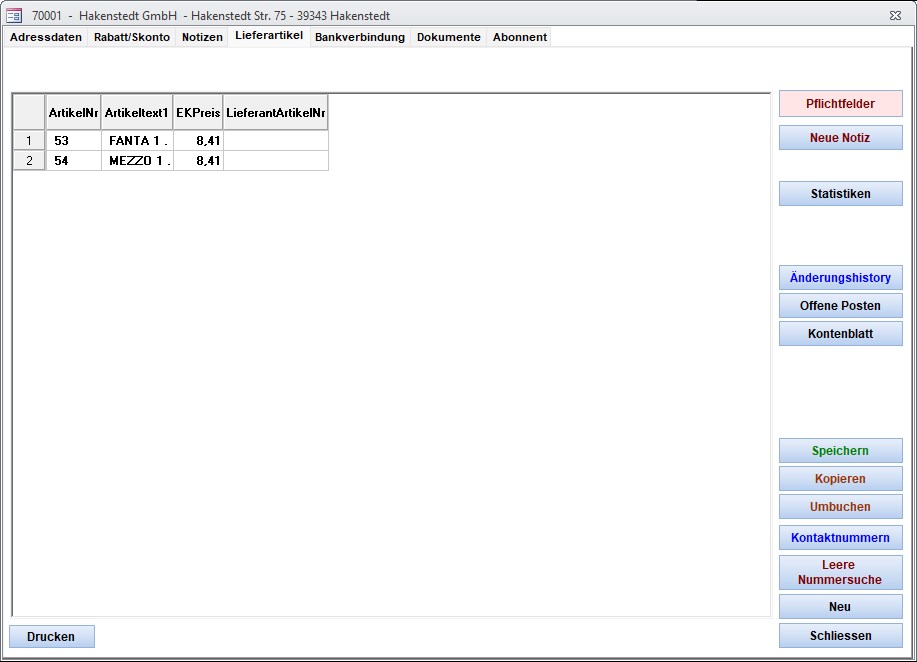Click the Pflichtfelder button

[x=840, y=104]
